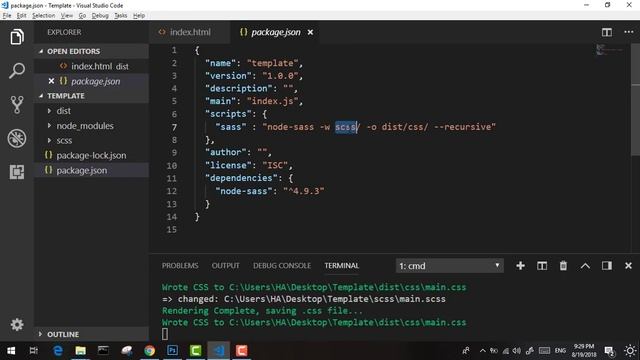Open the Debug view in activity bar

[17, 138]
